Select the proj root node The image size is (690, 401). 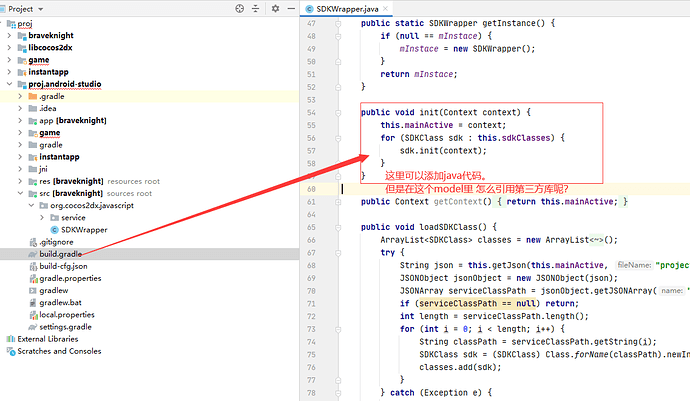[25, 23]
